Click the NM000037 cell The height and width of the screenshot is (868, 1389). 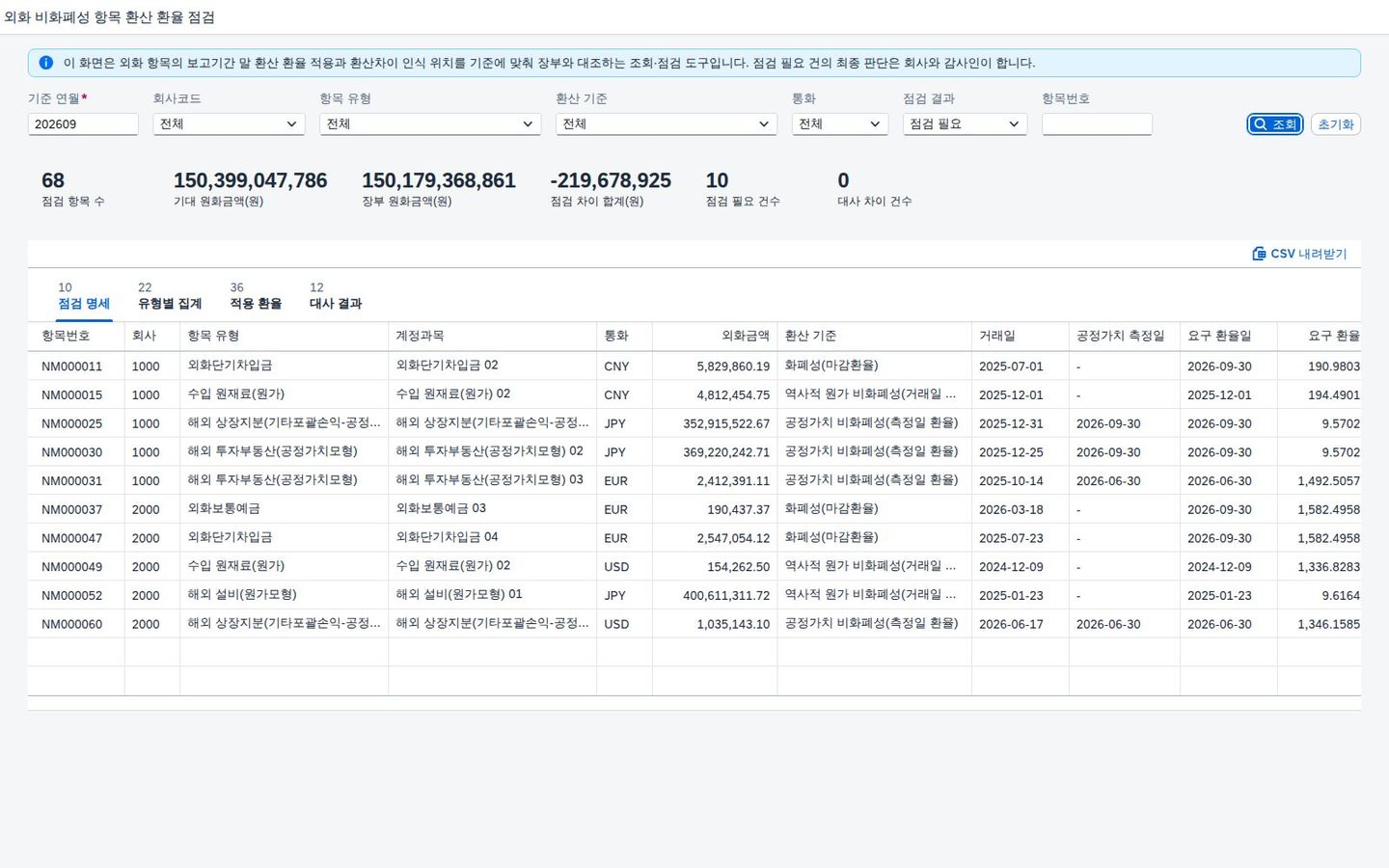coord(71,509)
